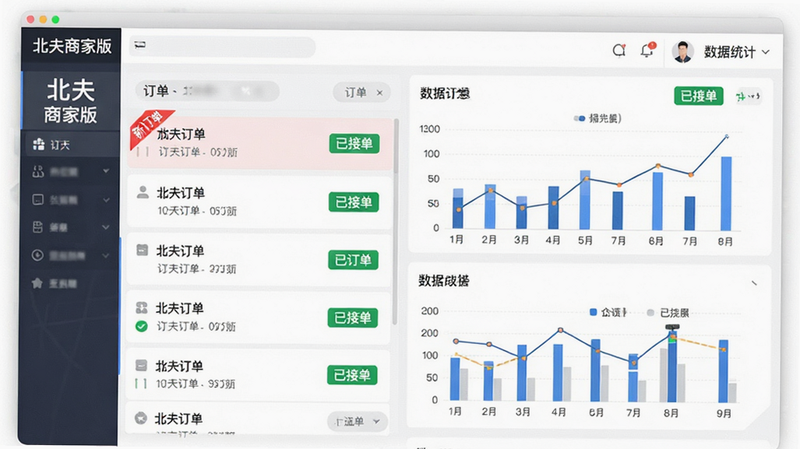Expand the sidebar item with storefront icon
This screenshot has width=800, height=449.
106,227
